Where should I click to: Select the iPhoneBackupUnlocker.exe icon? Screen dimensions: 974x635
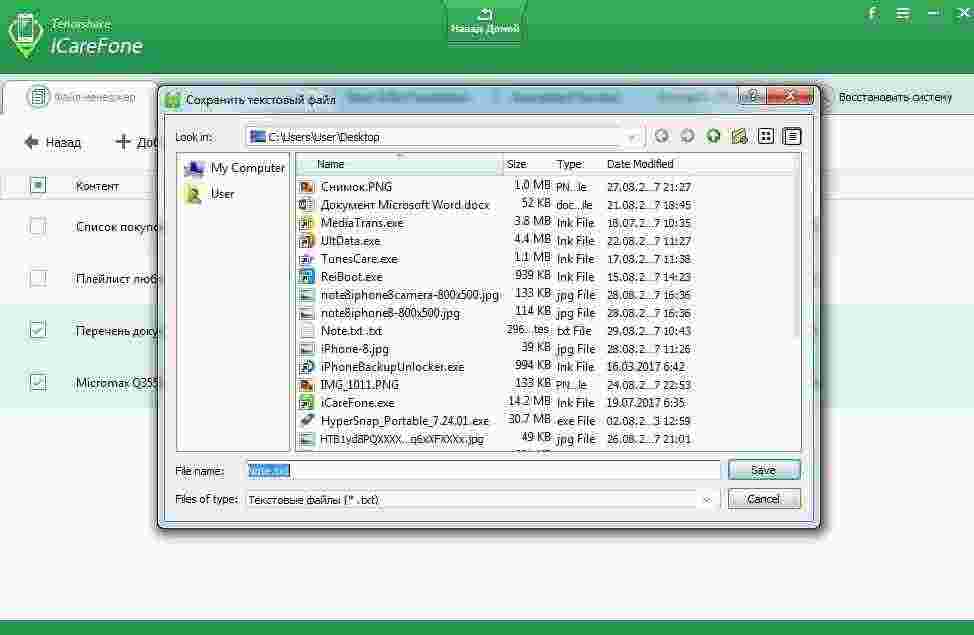[306, 367]
